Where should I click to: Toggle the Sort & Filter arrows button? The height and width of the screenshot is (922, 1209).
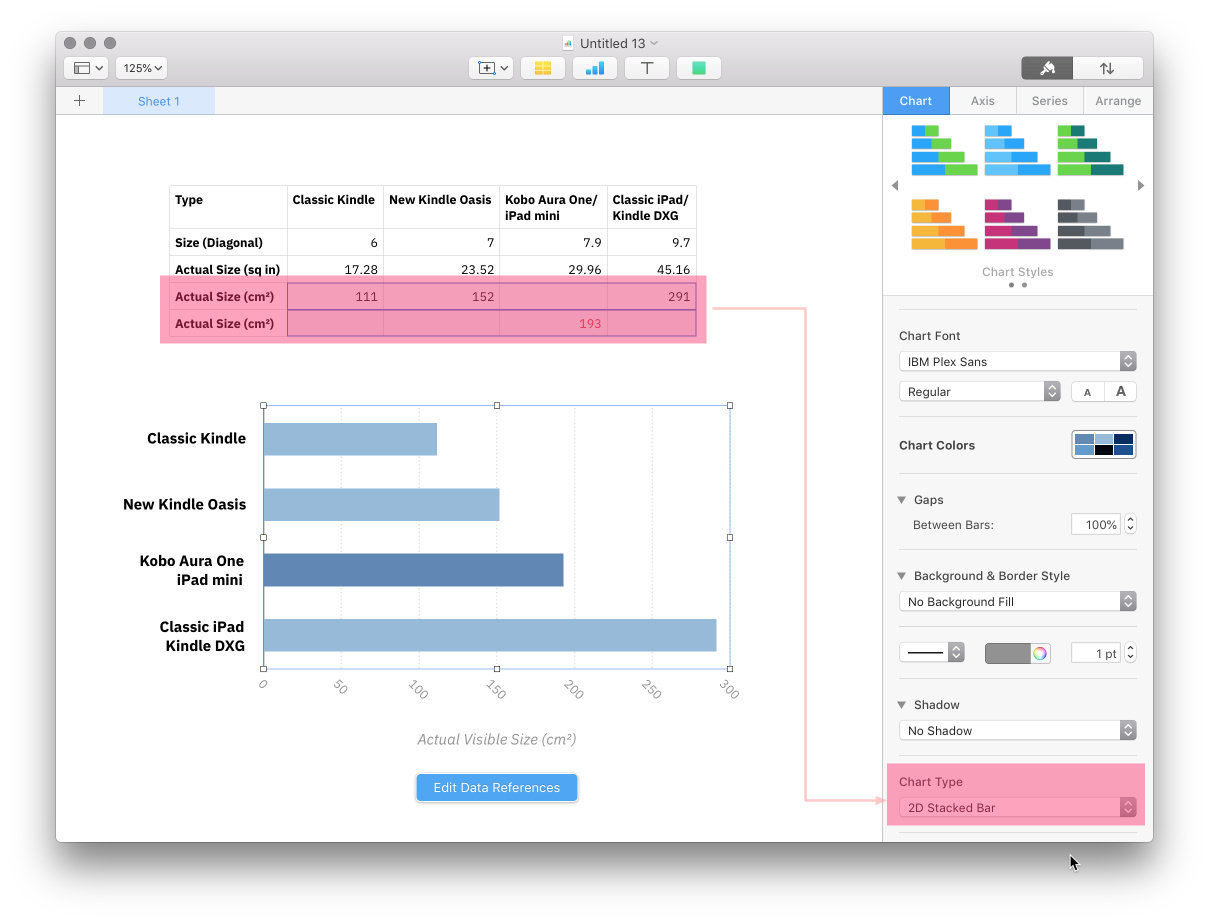point(1107,68)
